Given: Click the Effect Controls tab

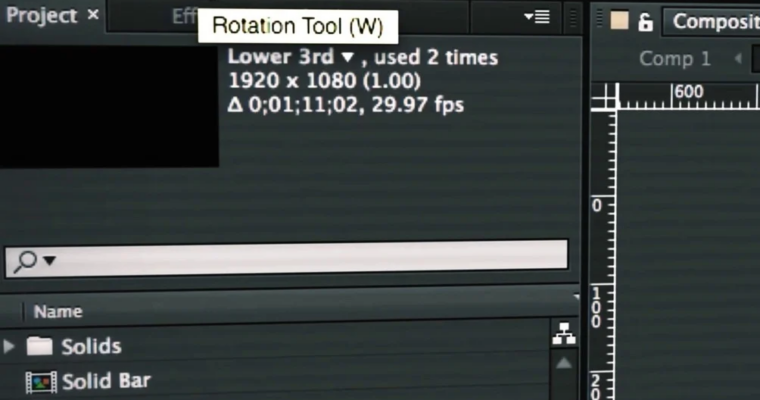Looking at the screenshot, I should [x=185, y=16].
